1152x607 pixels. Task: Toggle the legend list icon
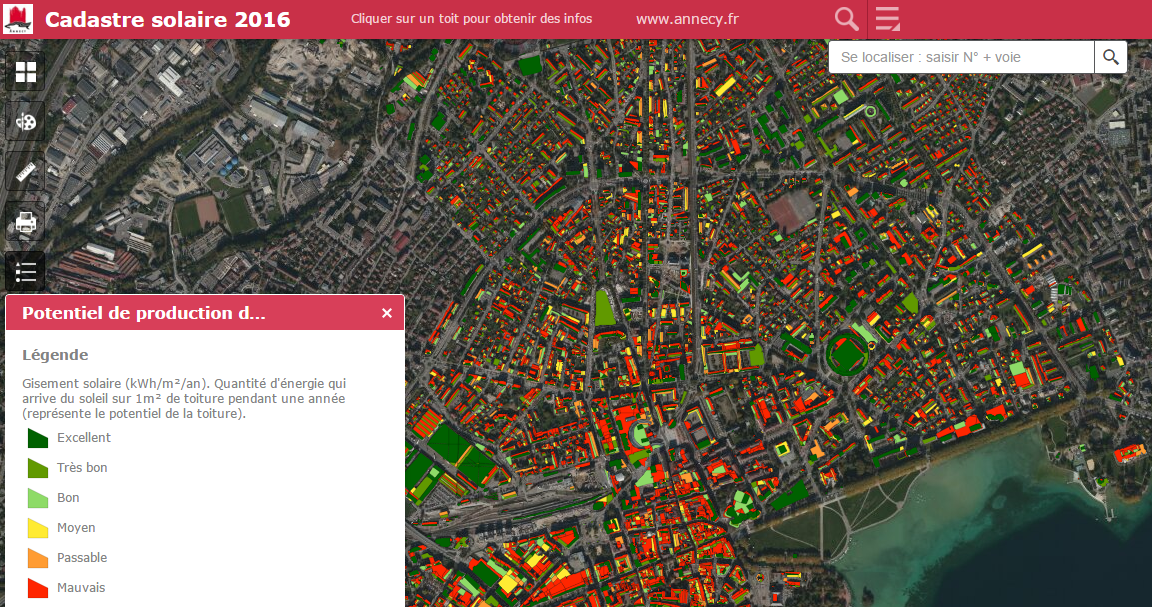[x=25, y=271]
